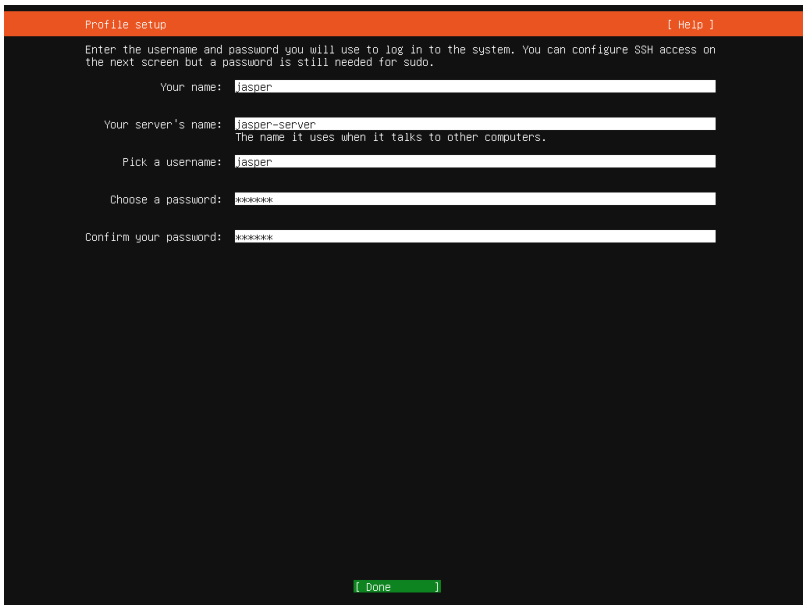Focus the 'Choose a password' field
Viewport: 805px width, 607px height.
tap(474, 199)
